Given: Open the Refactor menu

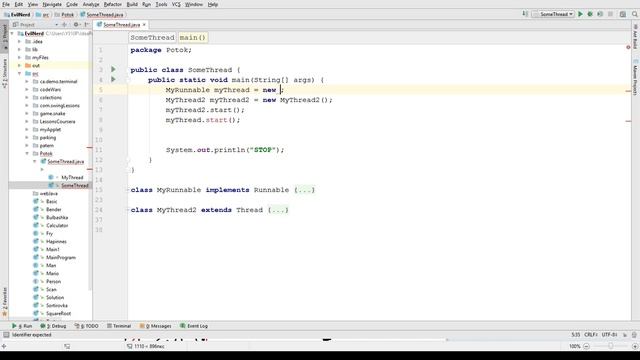Looking at the screenshot, I should (x=113, y=4).
